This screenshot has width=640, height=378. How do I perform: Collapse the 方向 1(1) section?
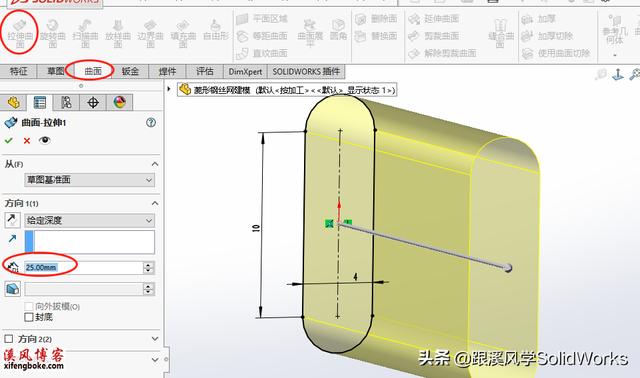coord(155,203)
